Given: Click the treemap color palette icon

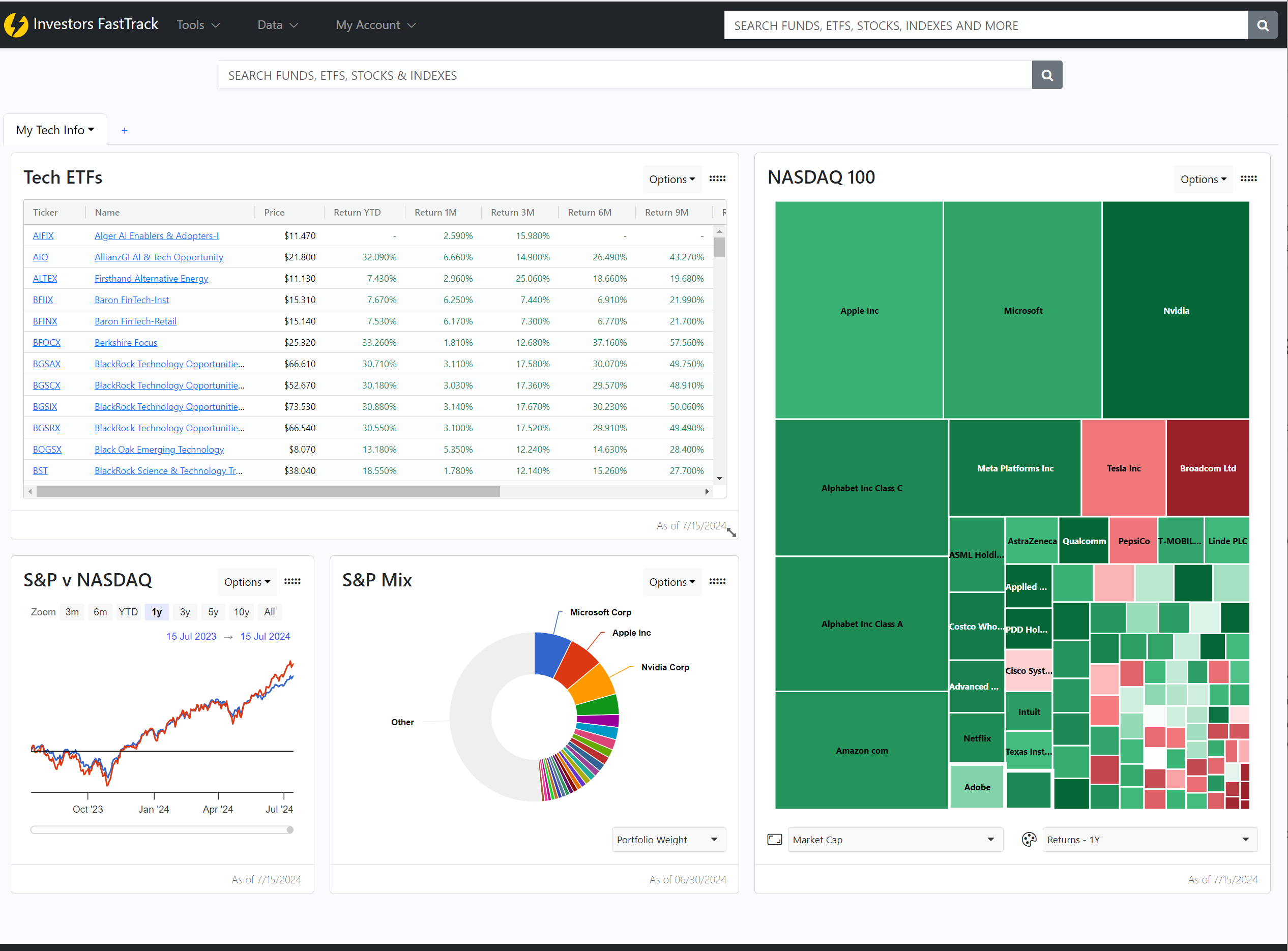Looking at the screenshot, I should (1029, 839).
